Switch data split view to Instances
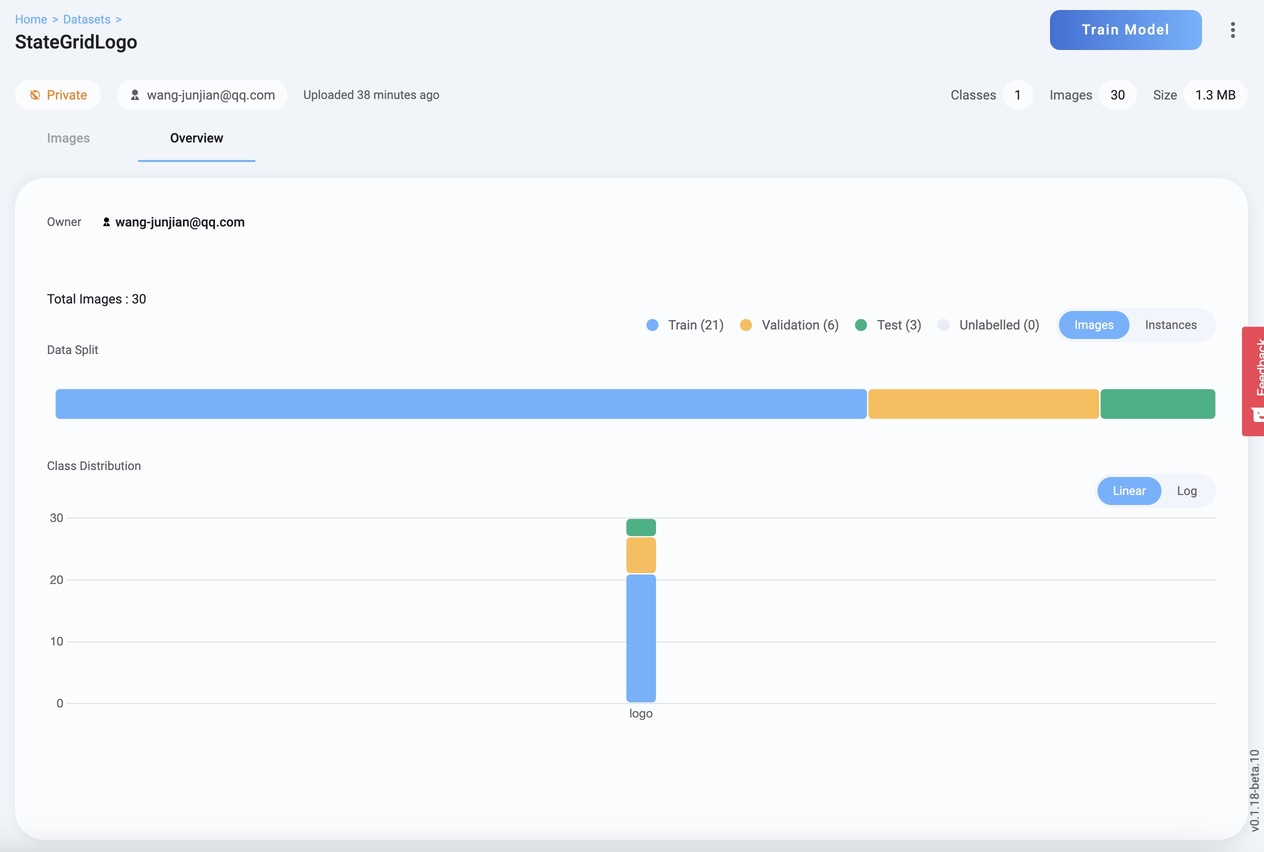The image size is (1264, 852). 1170,325
